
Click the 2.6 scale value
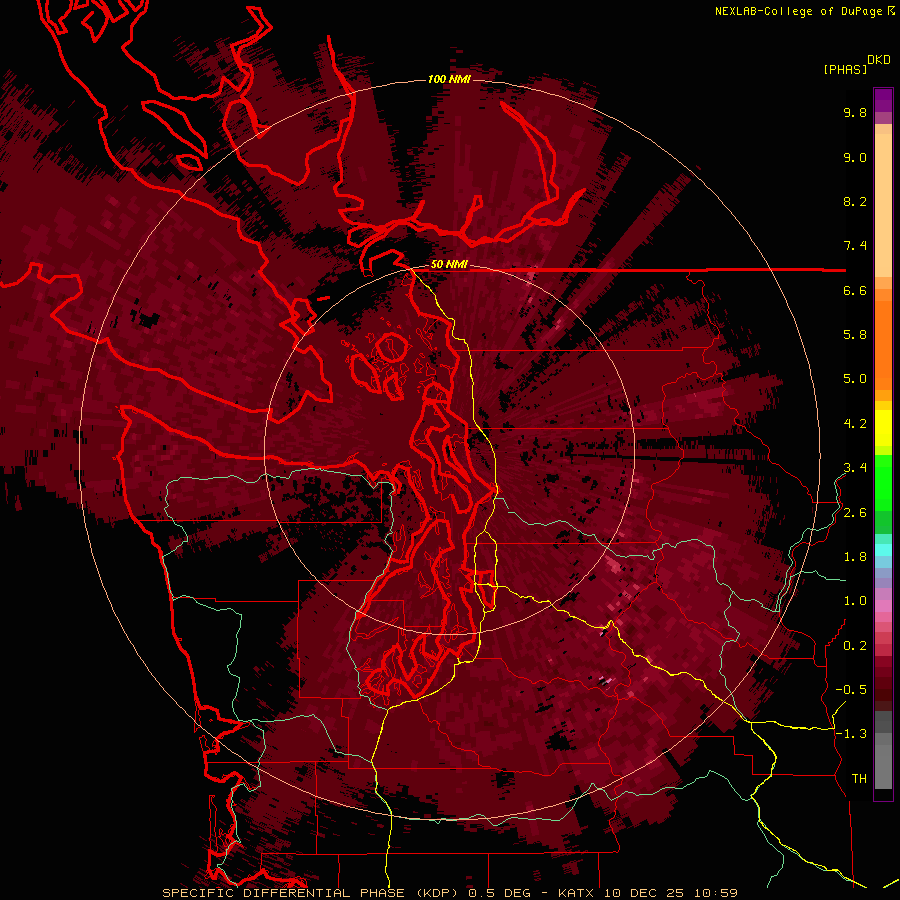[x=855, y=513]
